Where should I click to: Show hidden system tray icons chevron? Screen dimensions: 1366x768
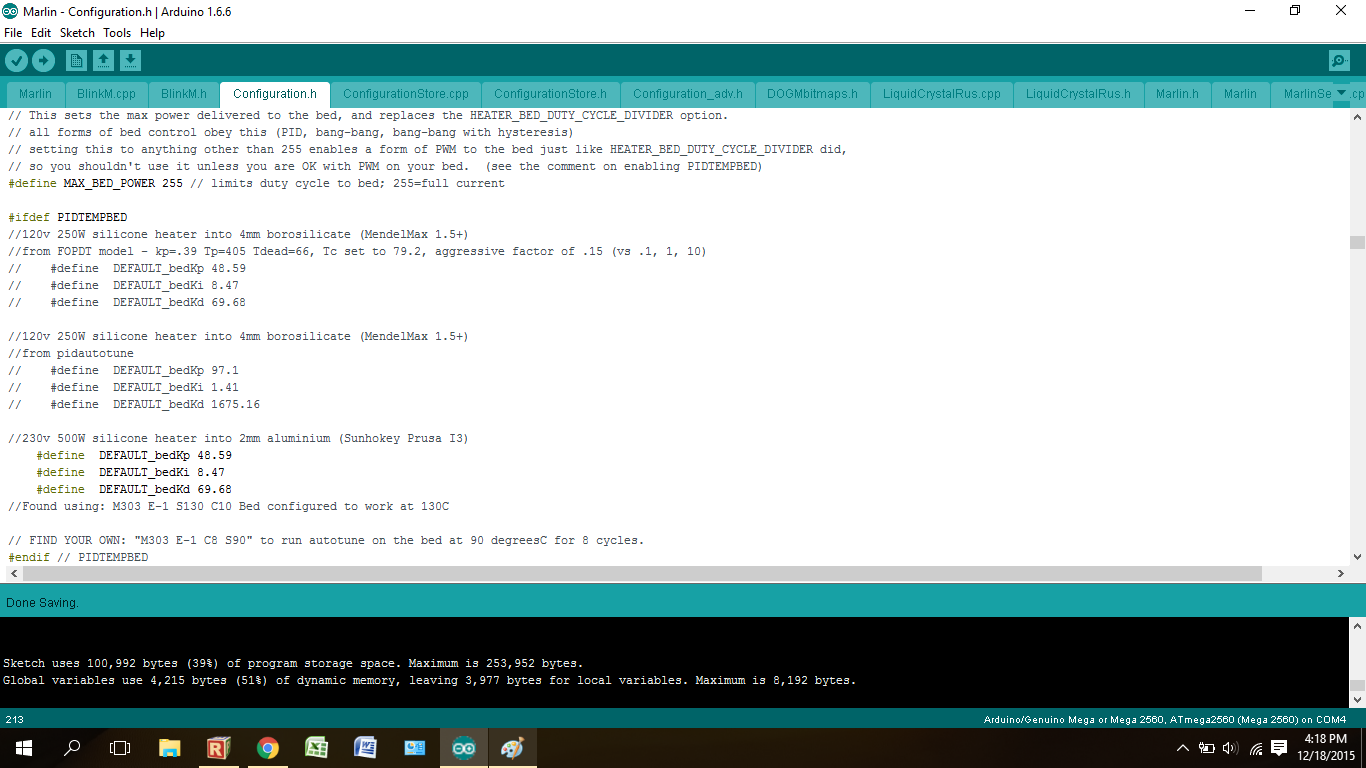coord(1183,748)
